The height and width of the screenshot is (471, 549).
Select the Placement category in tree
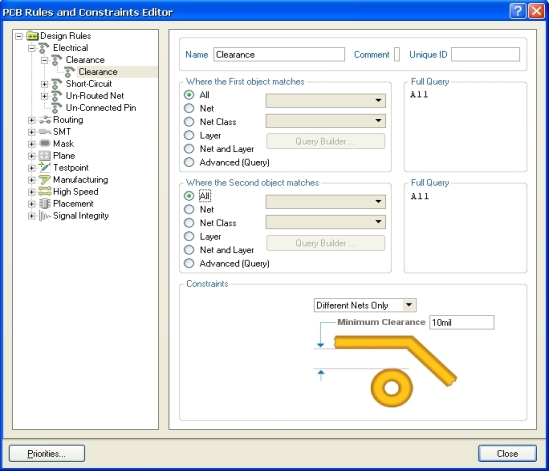[x=73, y=204]
